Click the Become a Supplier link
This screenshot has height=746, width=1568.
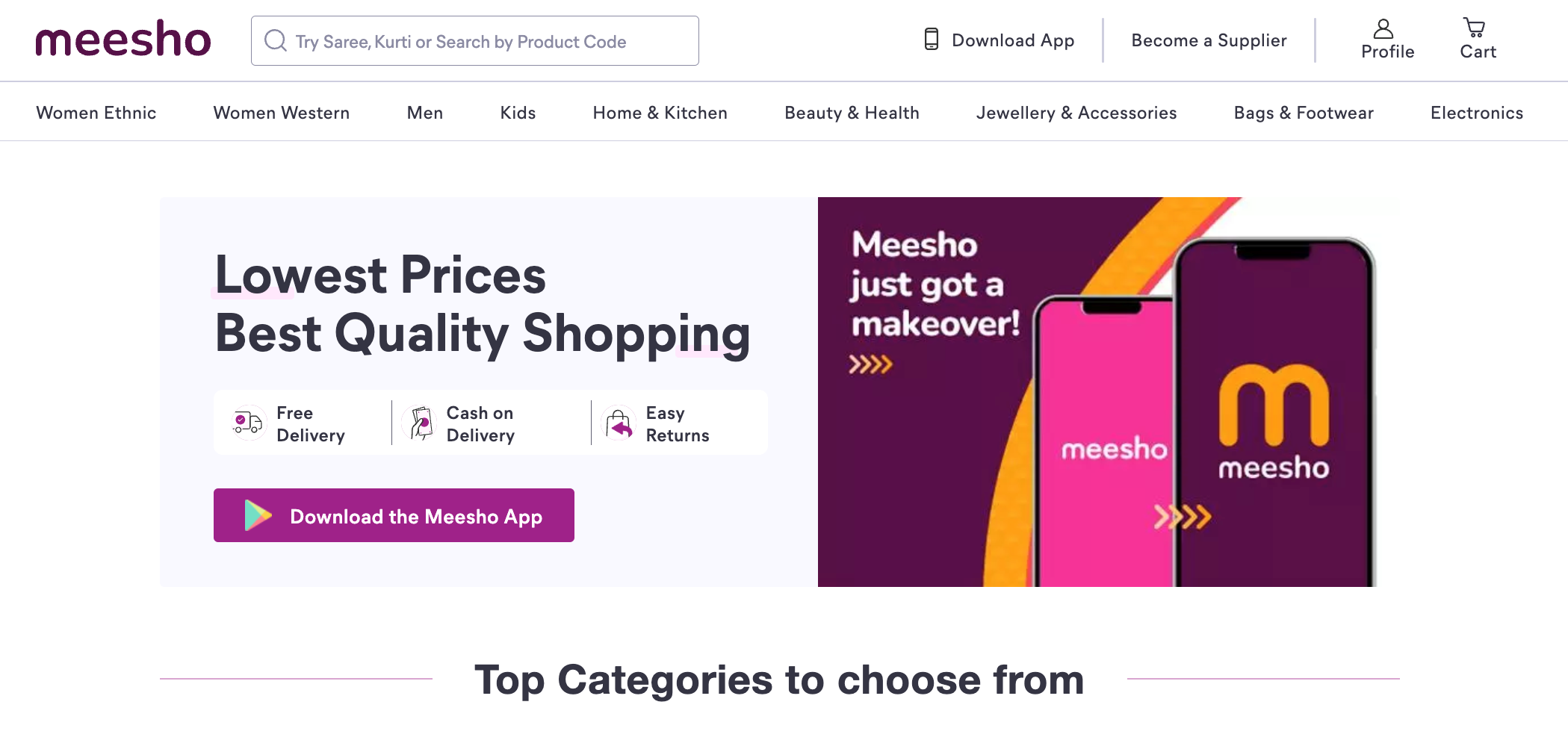click(x=1209, y=40)
